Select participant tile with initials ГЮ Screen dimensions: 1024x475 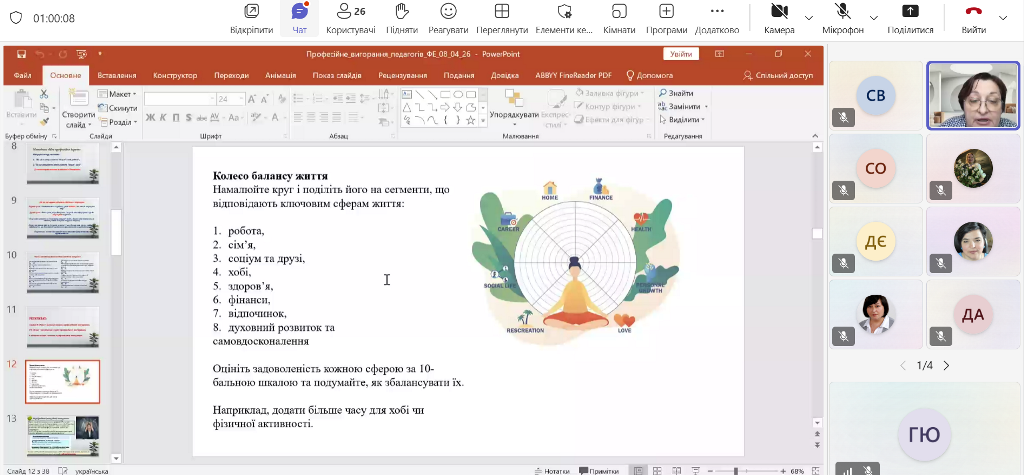pyautogui.click(x=924, y=434)
